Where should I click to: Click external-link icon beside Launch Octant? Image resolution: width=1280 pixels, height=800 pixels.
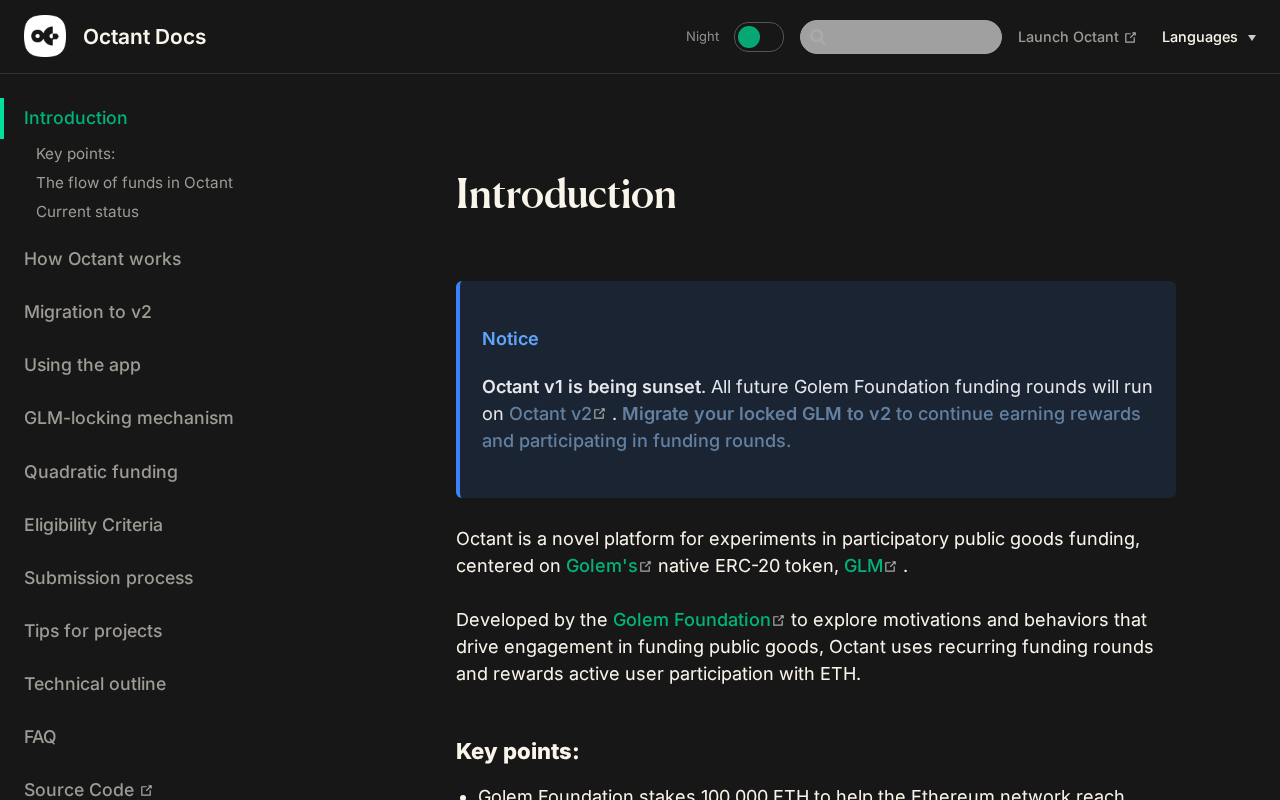(1131, 38)
